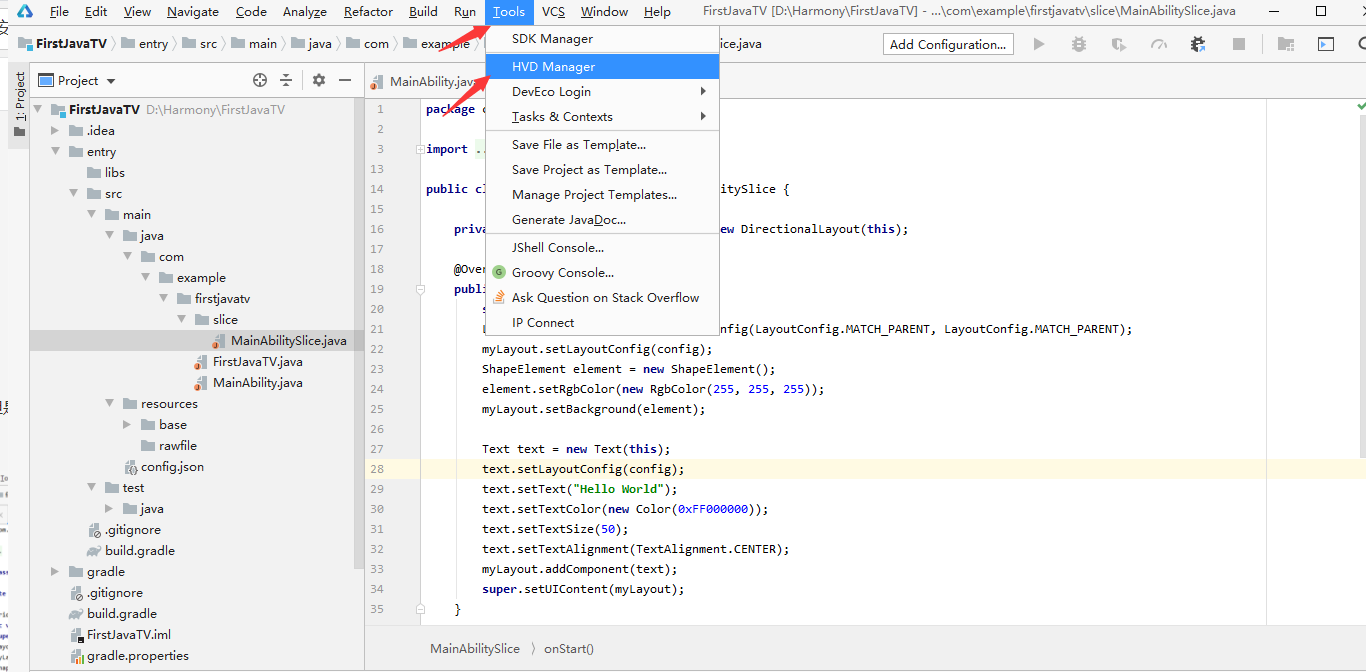Collapse the FirstJavaTV root node

37,110
